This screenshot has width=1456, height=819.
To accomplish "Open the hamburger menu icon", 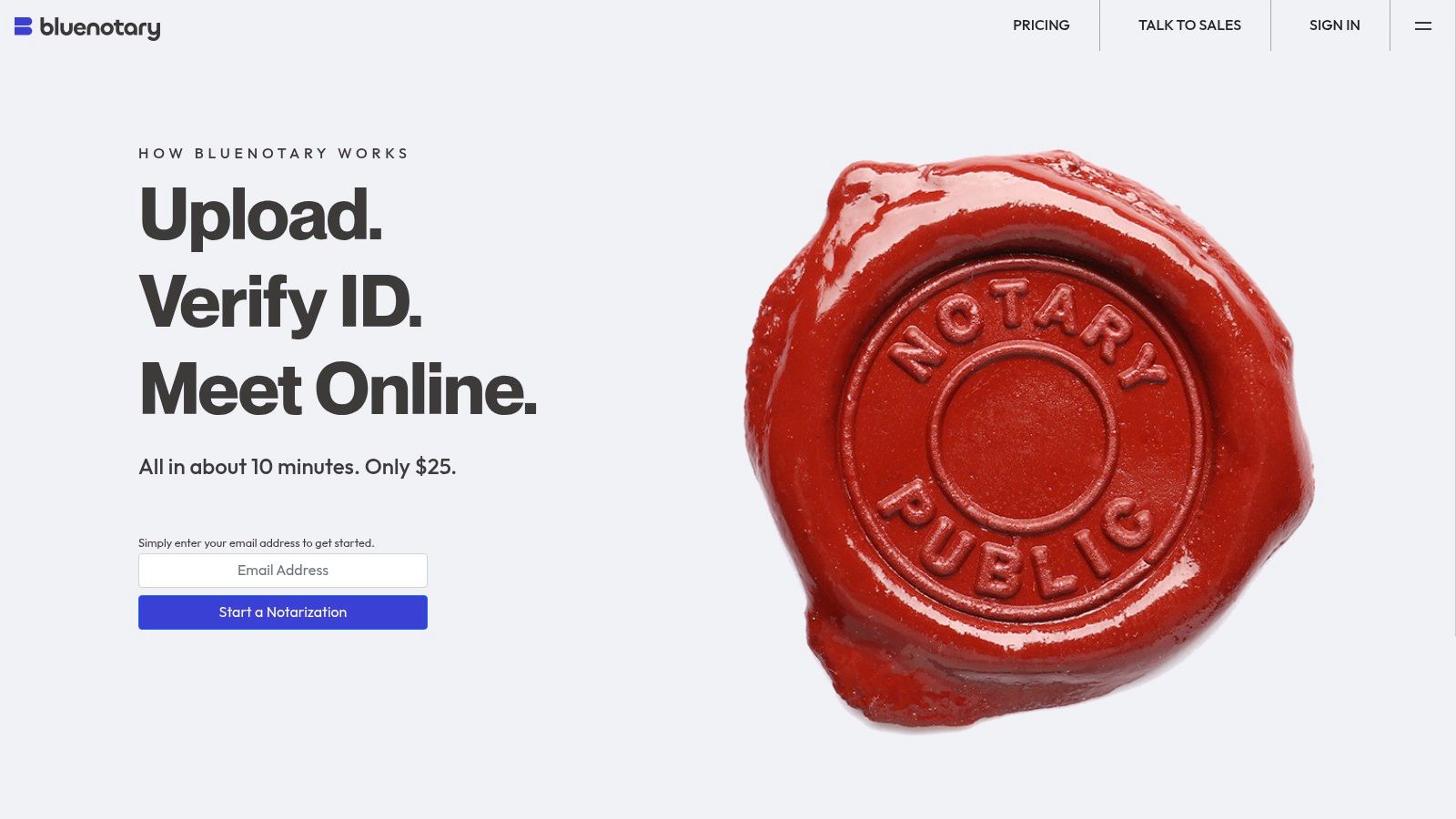I will [x=1423, y=25].
